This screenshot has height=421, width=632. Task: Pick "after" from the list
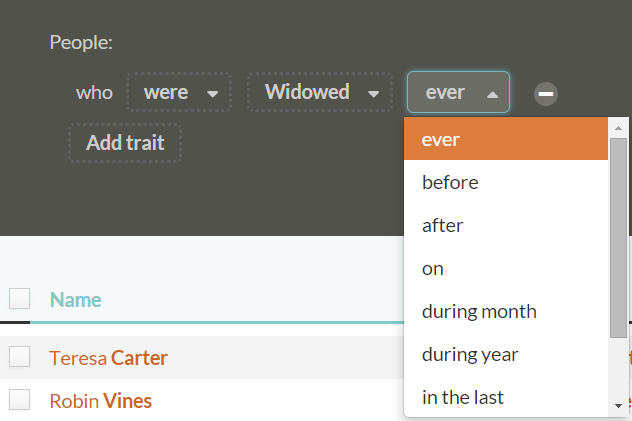pyautogui.click(x=505, y=225)
